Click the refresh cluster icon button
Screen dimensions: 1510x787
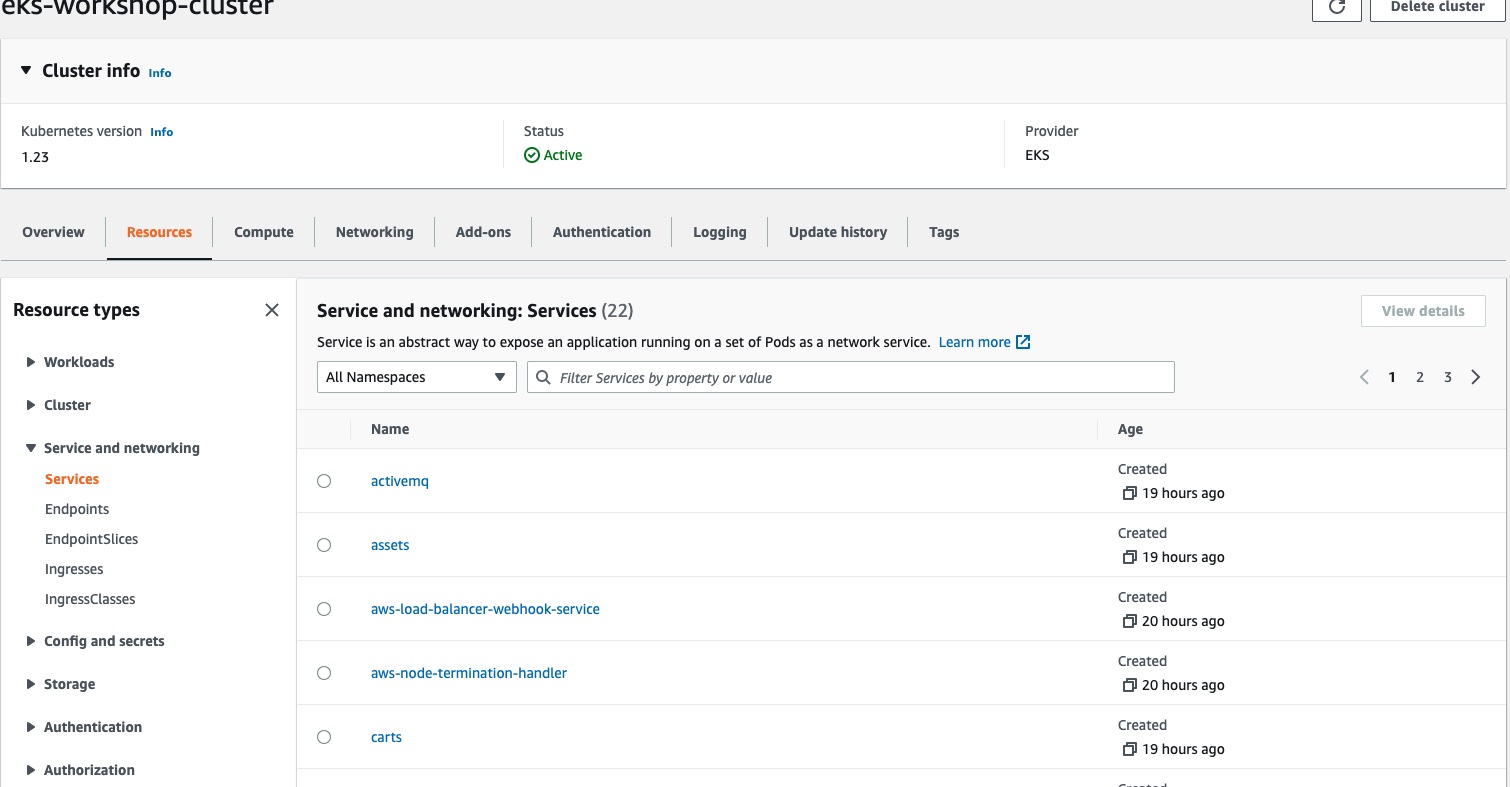(x=1336, y=8)
